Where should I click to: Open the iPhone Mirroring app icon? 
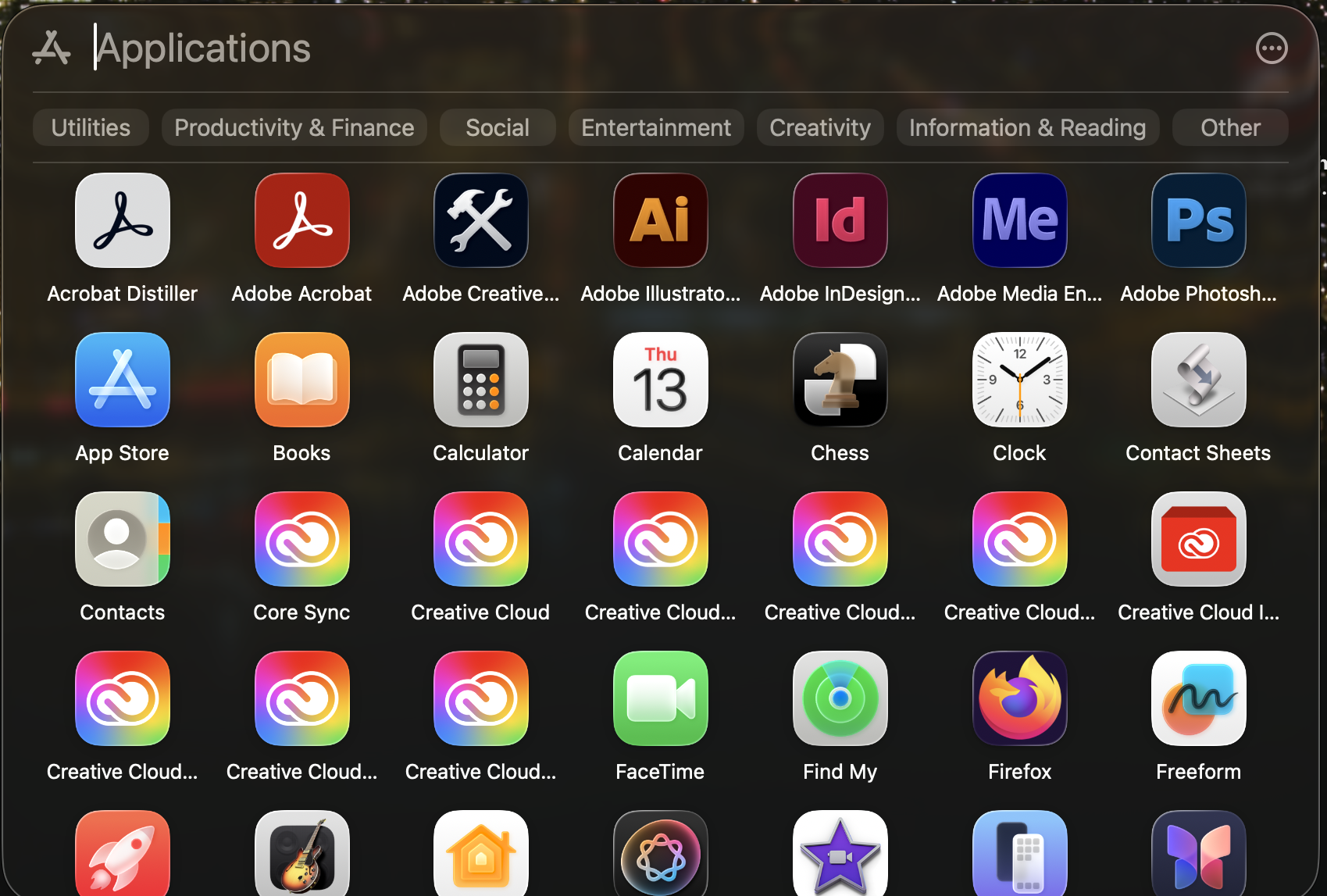click(x=1020, y=854)
